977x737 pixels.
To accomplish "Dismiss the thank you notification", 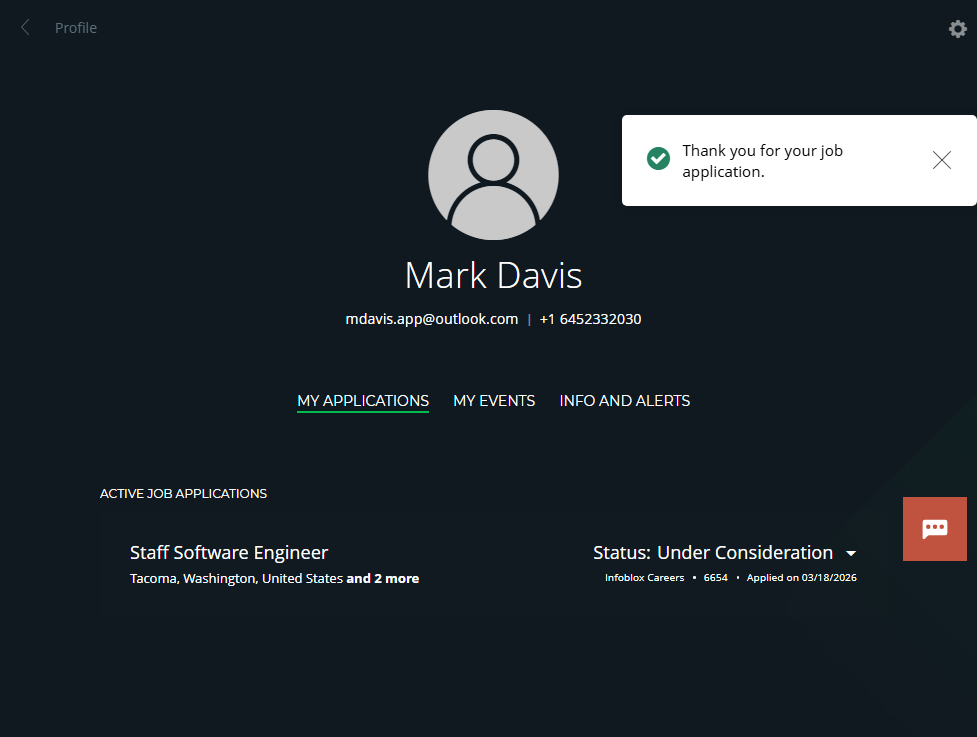I will pyautogui.click(x=941, y=160).
